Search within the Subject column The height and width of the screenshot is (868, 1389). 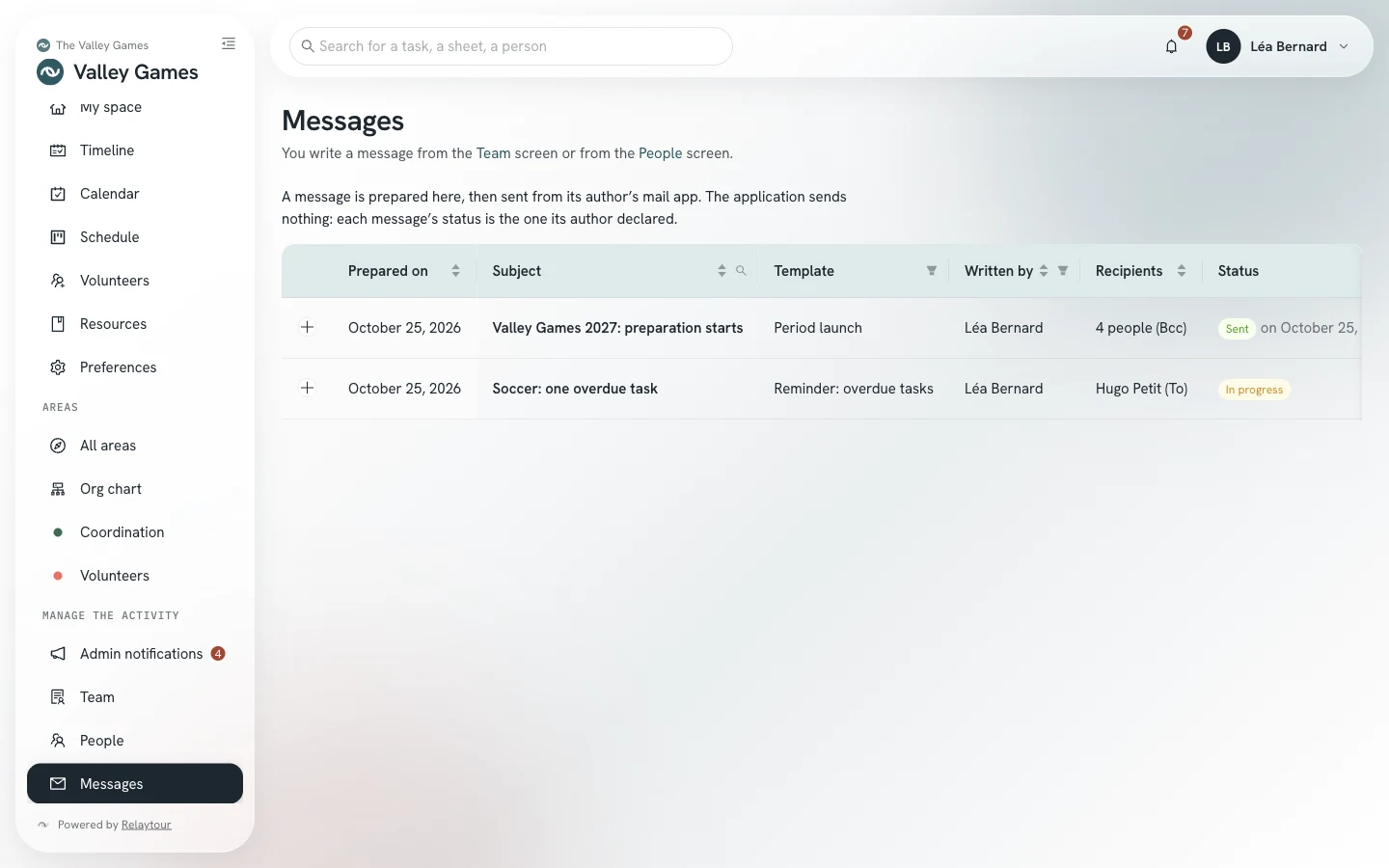[x=741, y=271]
